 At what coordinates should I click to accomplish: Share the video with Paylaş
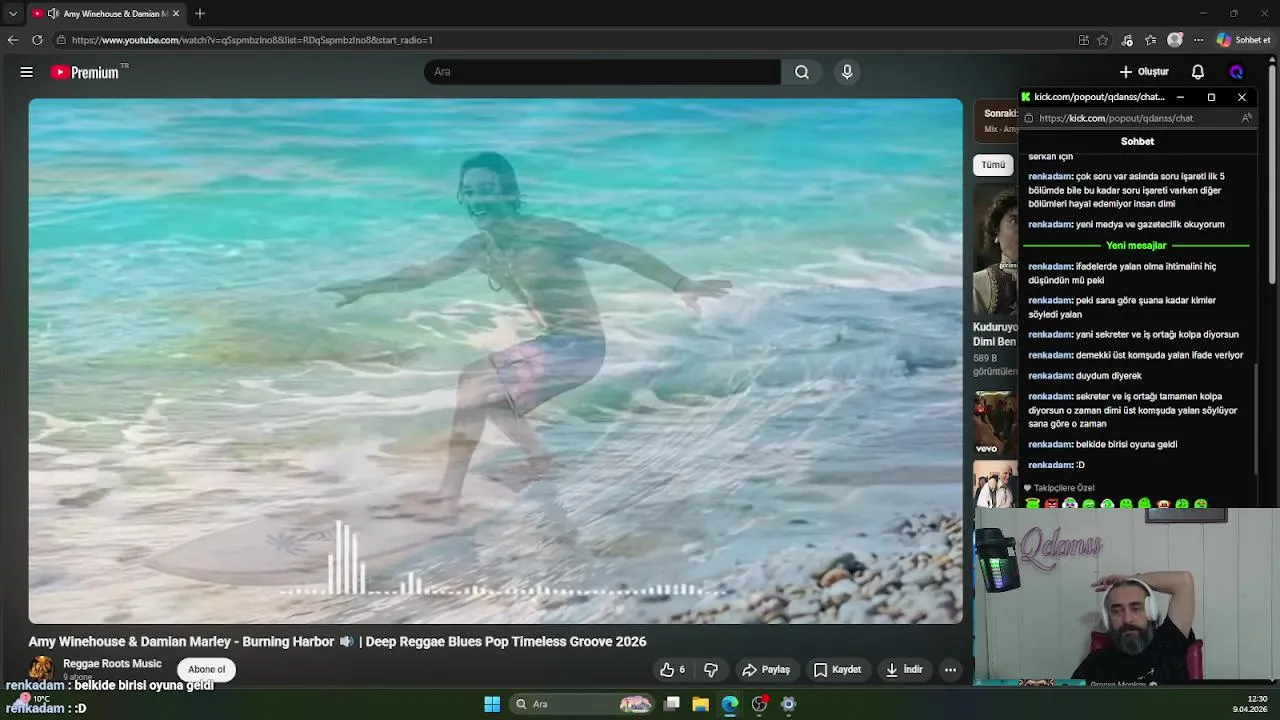(x=766, y=669)
